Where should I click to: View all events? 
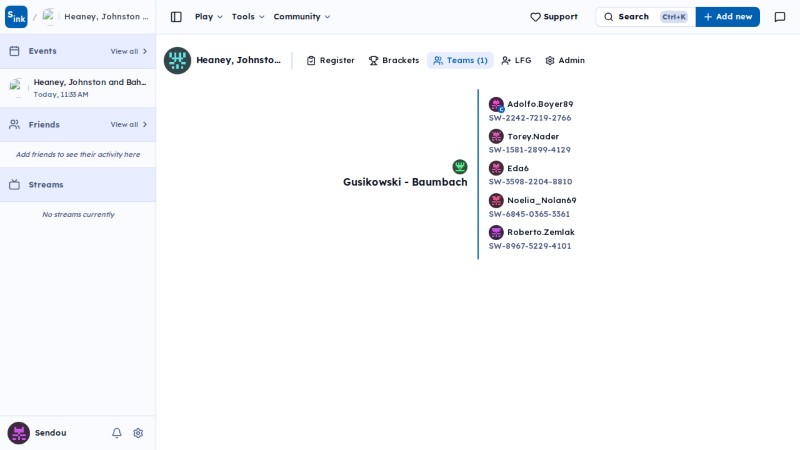point(129,52)
